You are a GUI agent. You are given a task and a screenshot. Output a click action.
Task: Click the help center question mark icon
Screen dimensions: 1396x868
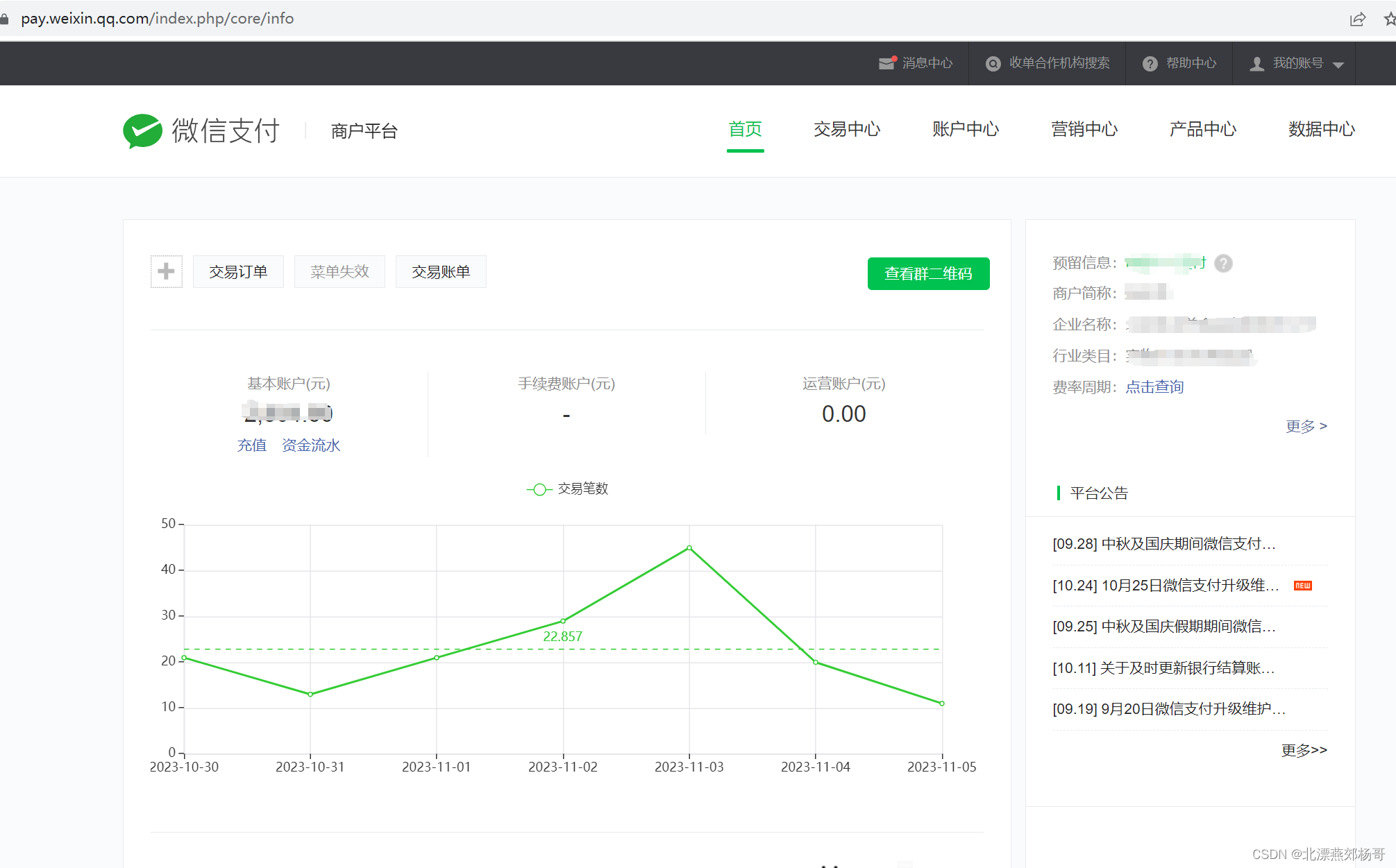1150,64
